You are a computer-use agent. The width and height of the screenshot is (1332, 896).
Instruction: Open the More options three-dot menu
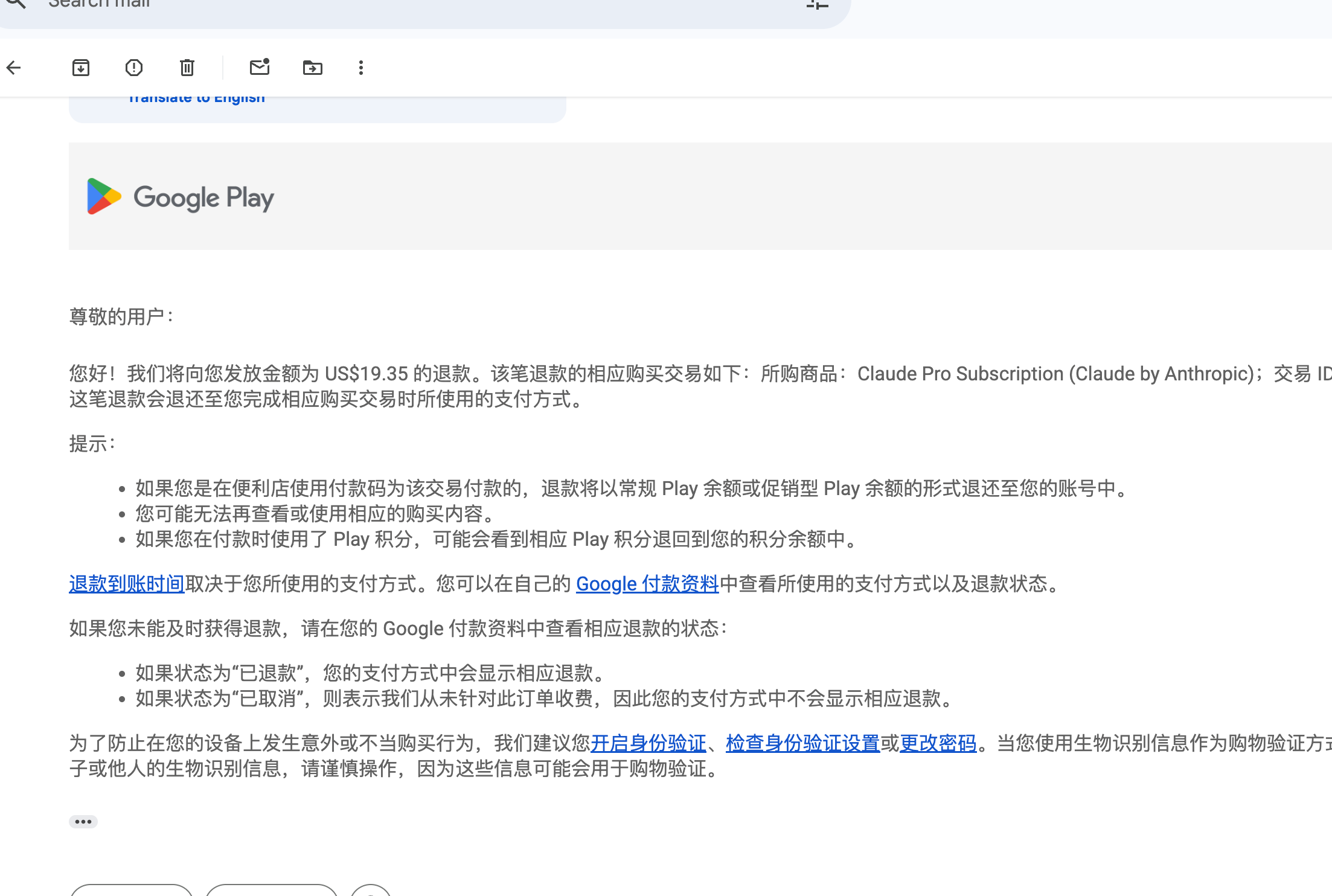[361, 68]
